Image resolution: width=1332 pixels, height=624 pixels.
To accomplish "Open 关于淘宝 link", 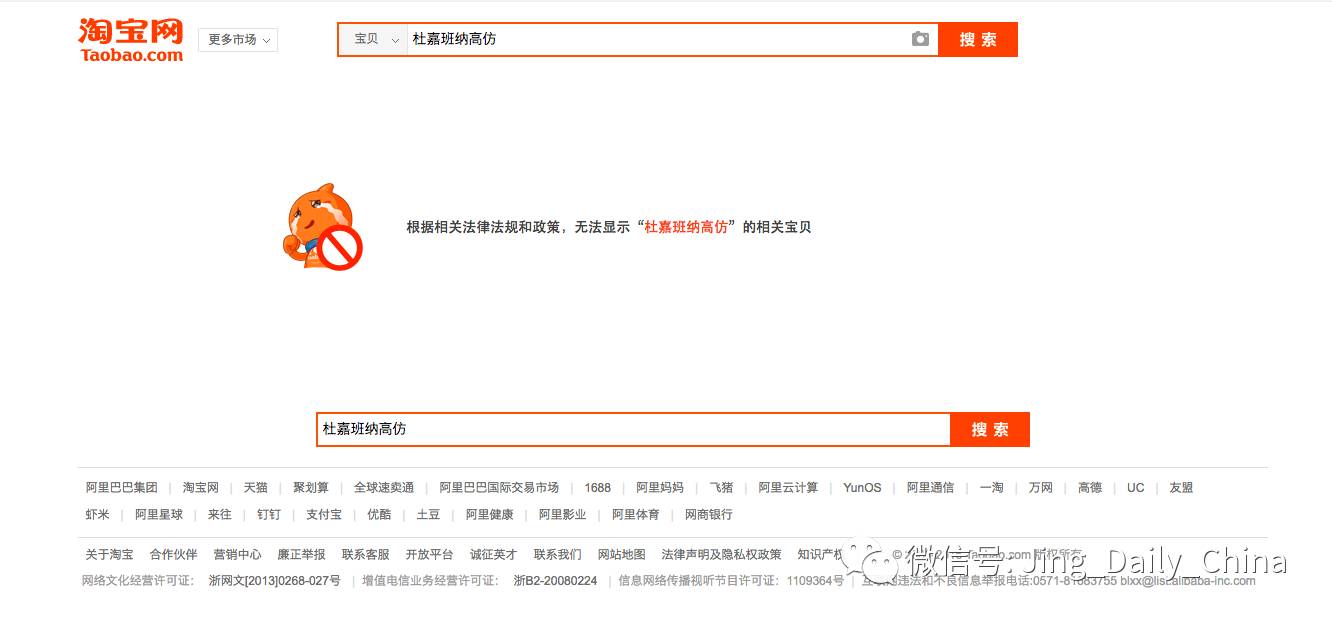I will [109, 554].
